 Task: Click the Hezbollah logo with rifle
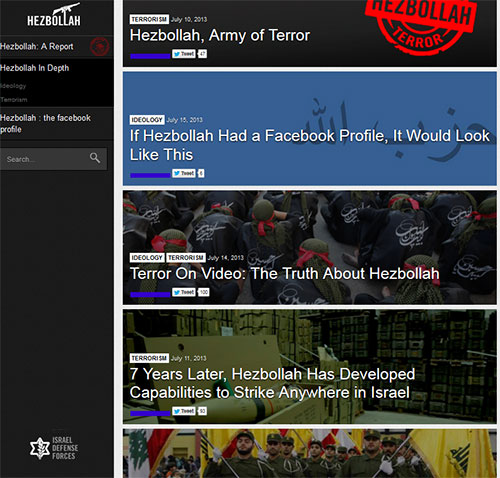click(x=54, y=15)
